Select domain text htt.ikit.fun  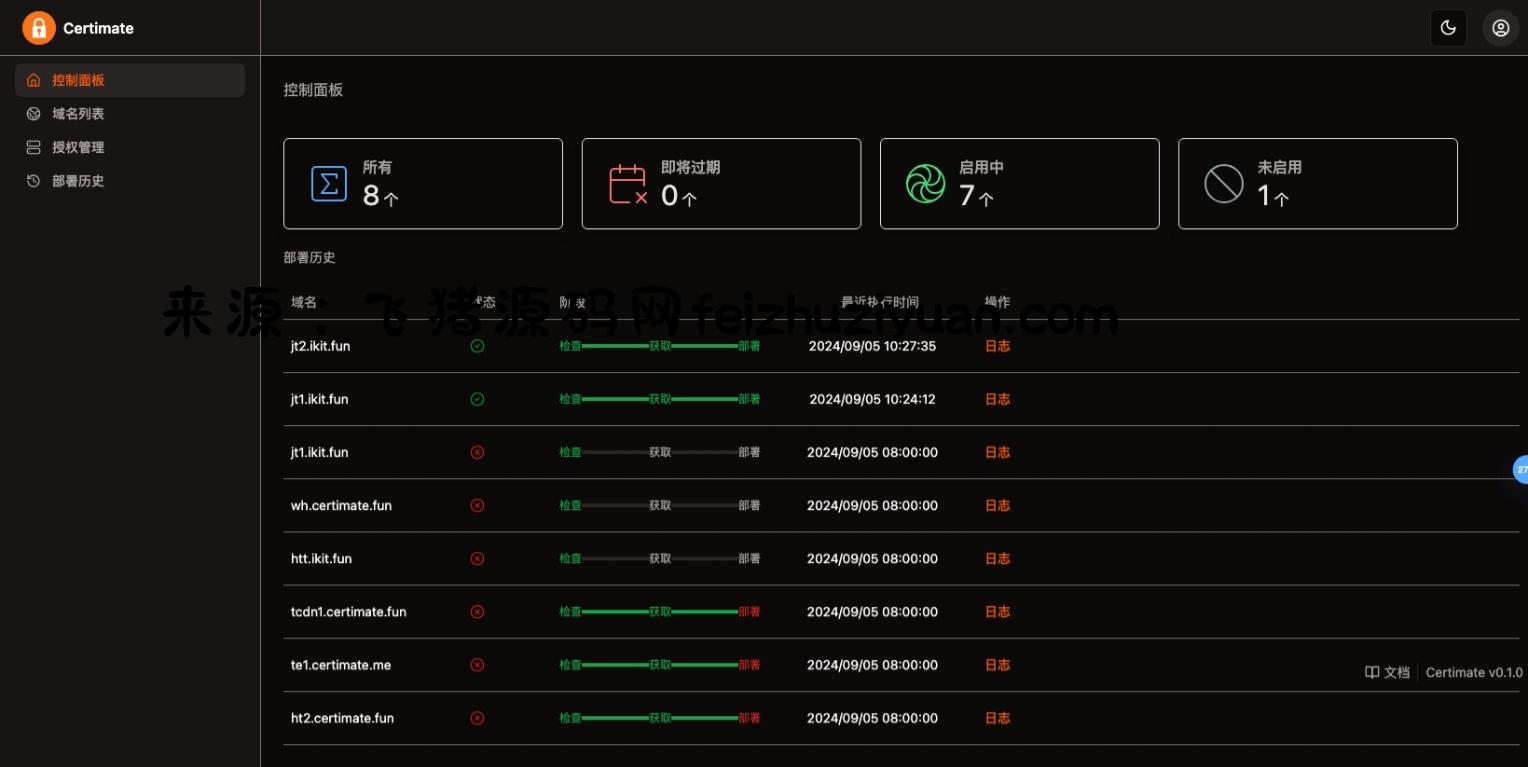point(321,558)
